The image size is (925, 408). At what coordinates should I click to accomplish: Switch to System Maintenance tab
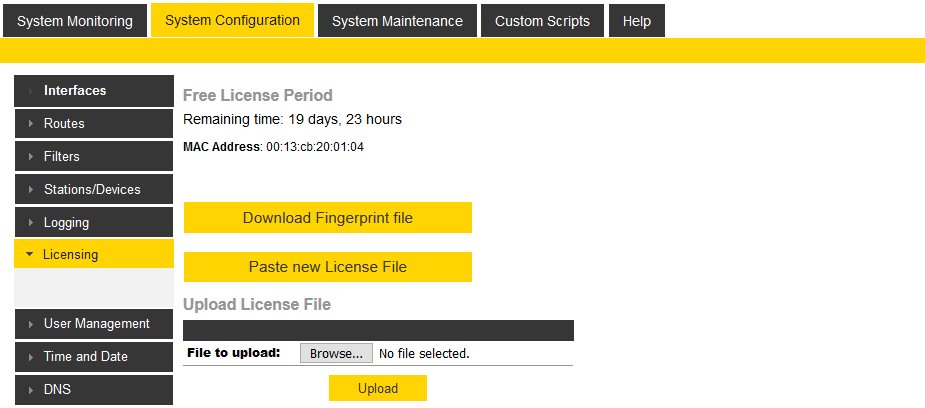point(397,21)
